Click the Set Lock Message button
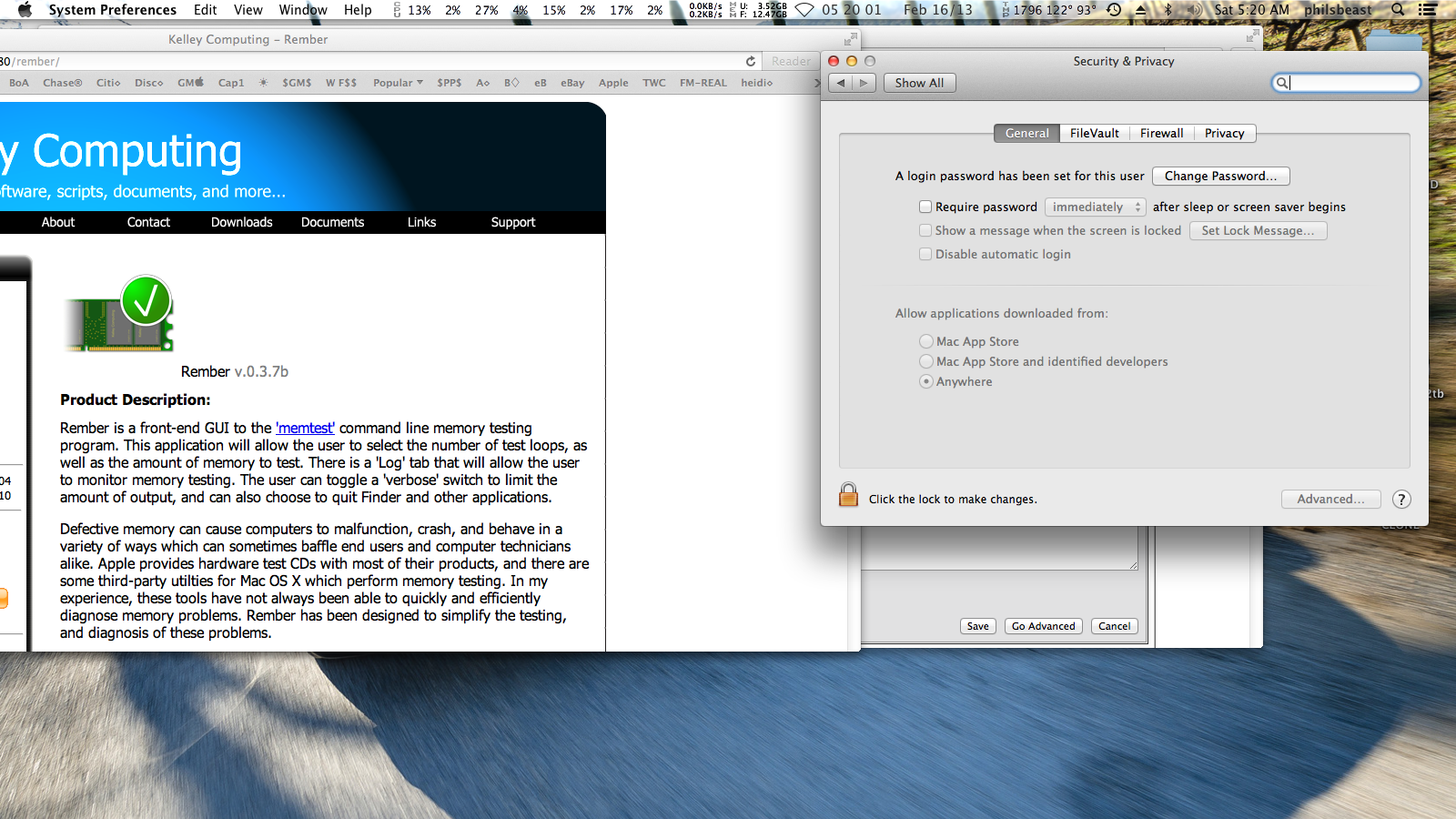 [1258, 230]
